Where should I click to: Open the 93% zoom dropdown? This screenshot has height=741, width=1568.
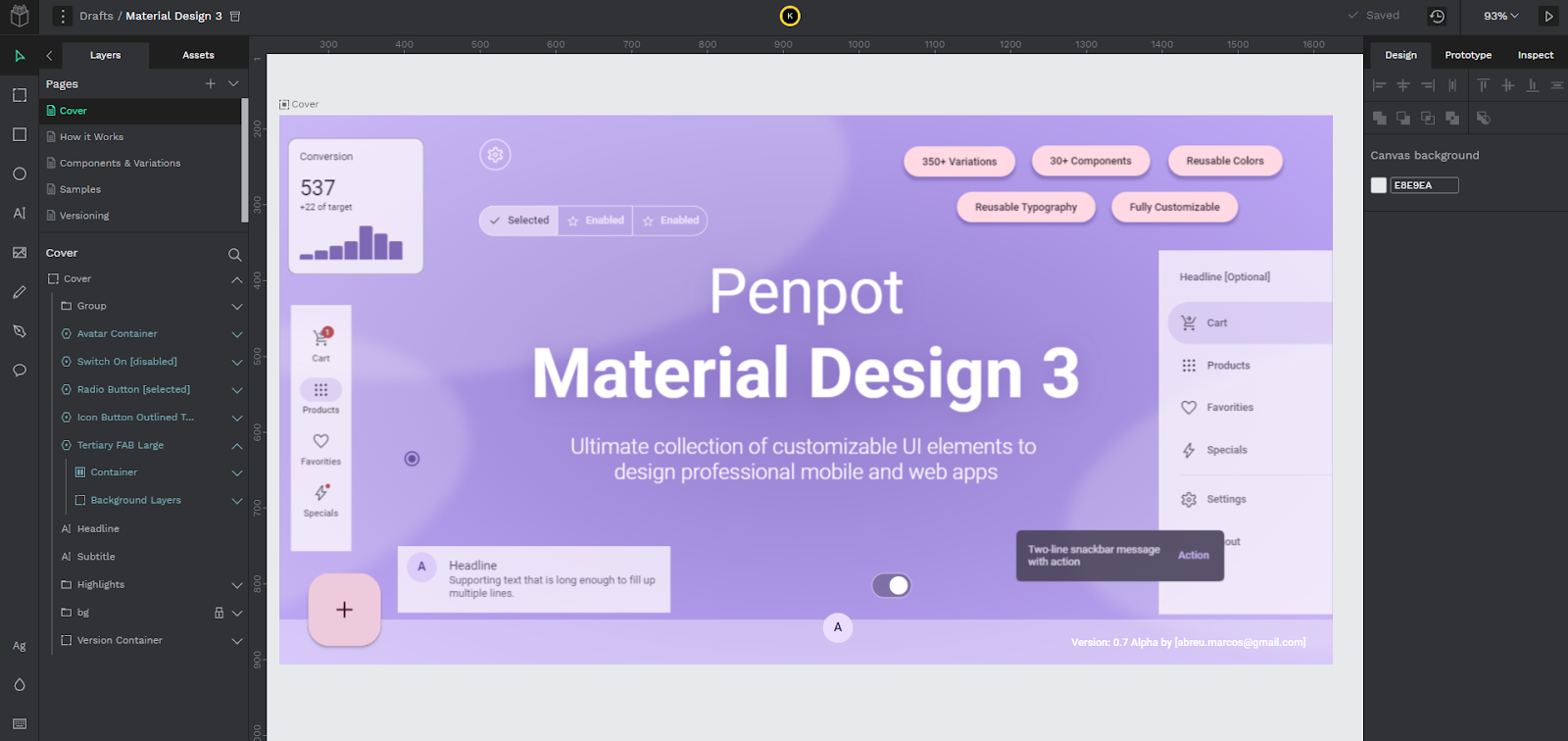[1500, 16]
